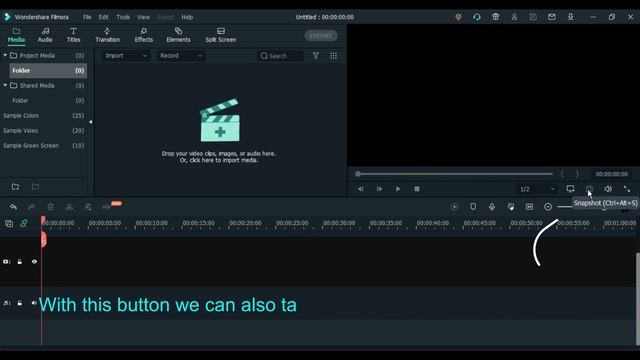This screenshot has height=360, width=640.
Task: Hide video track 1 with eye icon
Action: click(34, 262)
